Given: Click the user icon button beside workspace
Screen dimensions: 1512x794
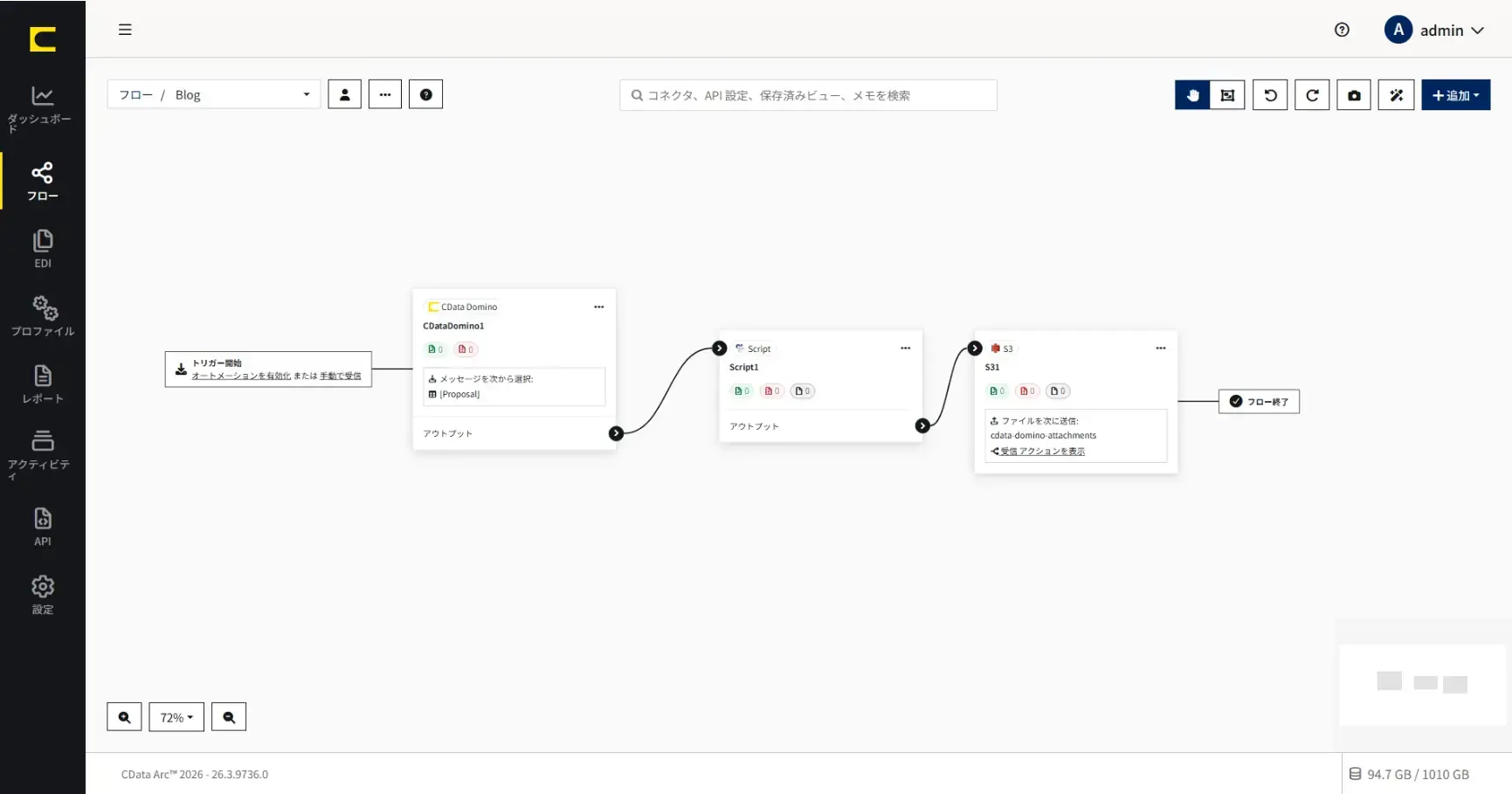Looking at the screenshot, I should [344, 94].
